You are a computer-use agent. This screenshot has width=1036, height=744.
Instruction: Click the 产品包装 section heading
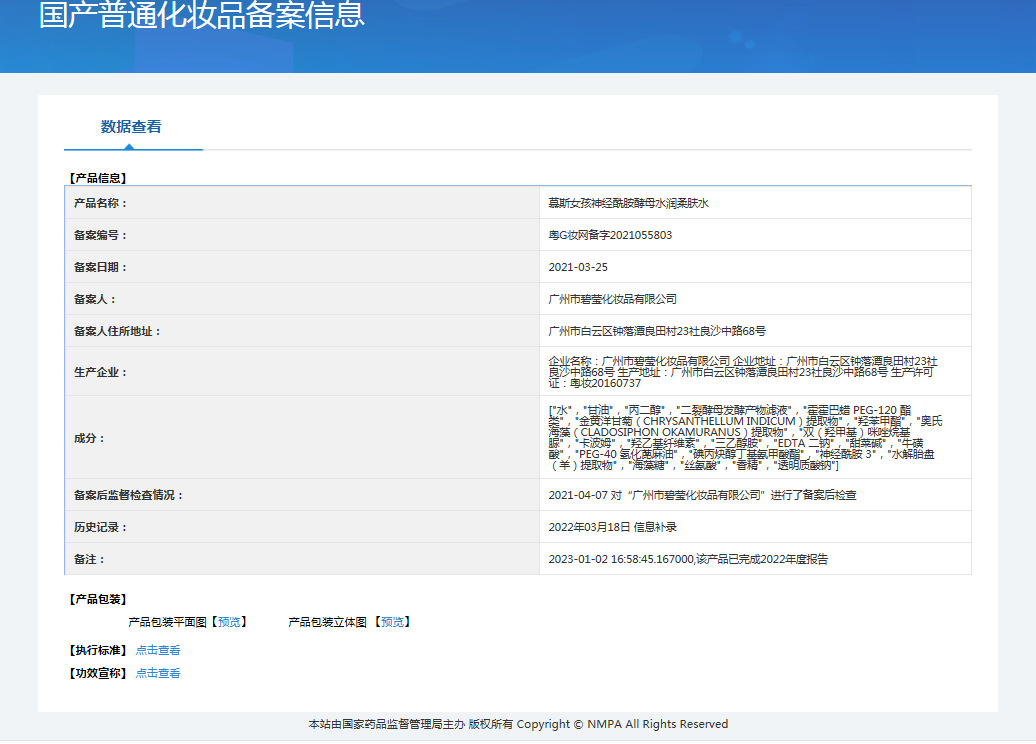click(x=98, y=599)
